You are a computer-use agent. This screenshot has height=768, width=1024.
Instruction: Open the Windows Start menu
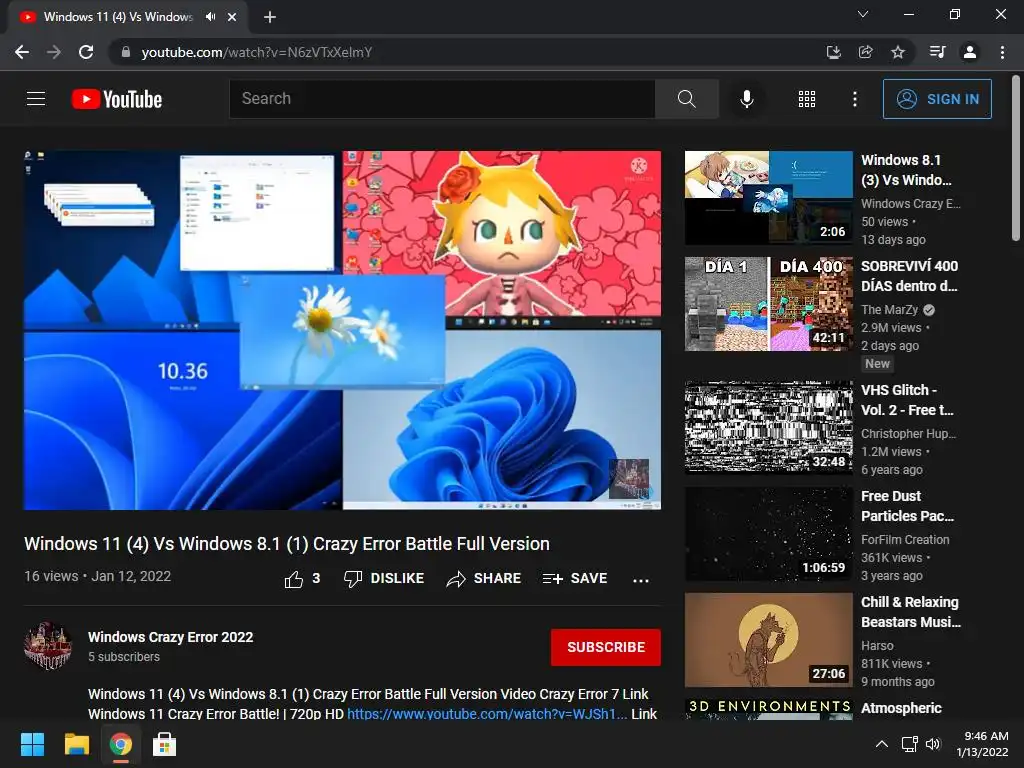pyautogui.click(x=32, y=744)
